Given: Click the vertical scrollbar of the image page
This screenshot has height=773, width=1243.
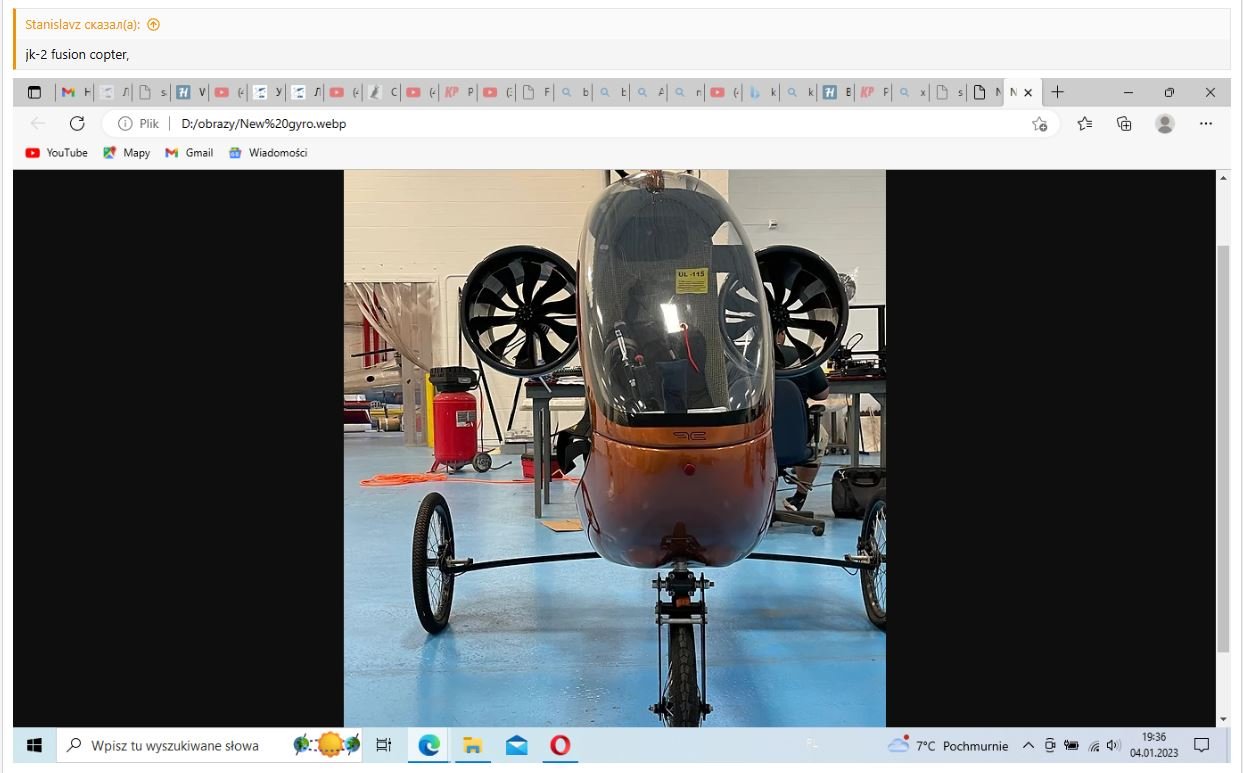Looking at the screenshot, I should click(1222, 450).
